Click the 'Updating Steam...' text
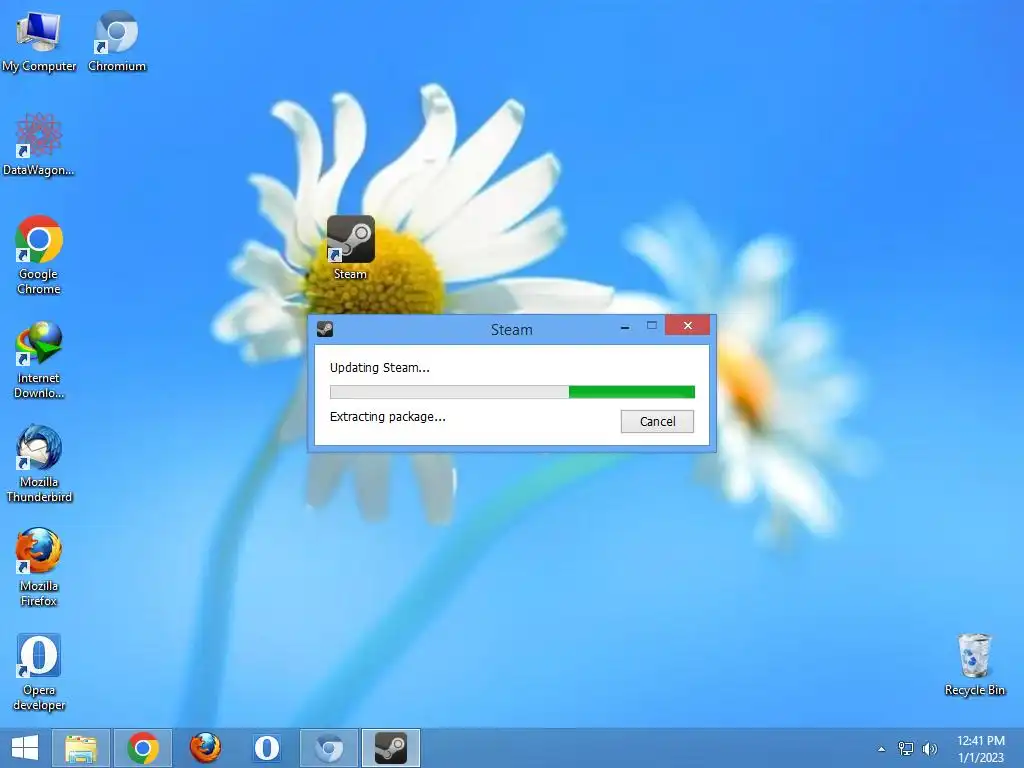The image size is (1024, 768). tap(379, 368)
